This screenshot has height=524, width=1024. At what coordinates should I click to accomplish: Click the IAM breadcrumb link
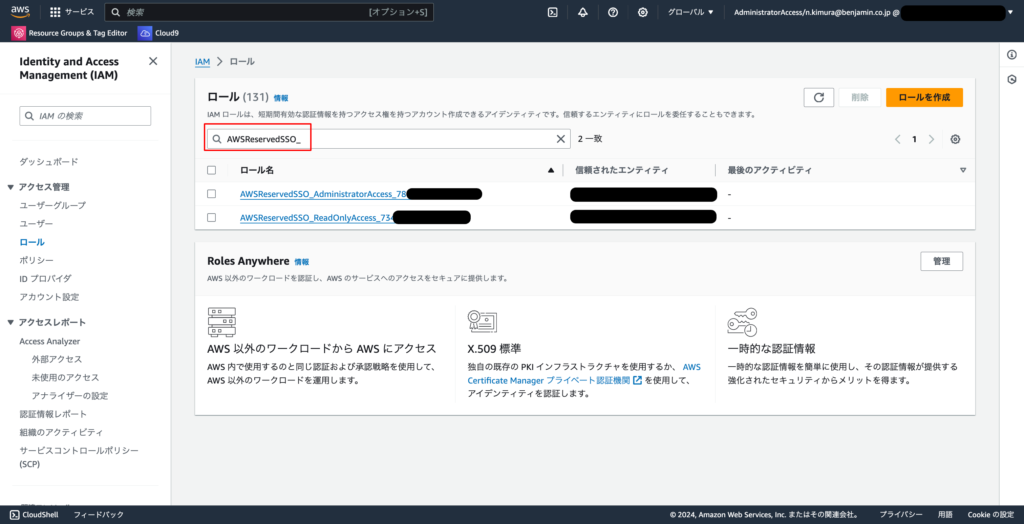pyautogui.click(x=202, y=61)
